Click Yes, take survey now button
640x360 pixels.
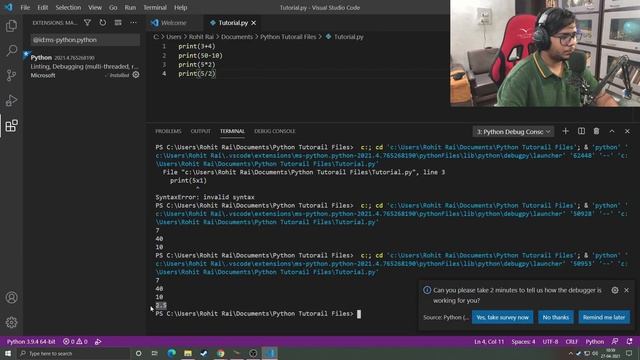tap(502, 317)
